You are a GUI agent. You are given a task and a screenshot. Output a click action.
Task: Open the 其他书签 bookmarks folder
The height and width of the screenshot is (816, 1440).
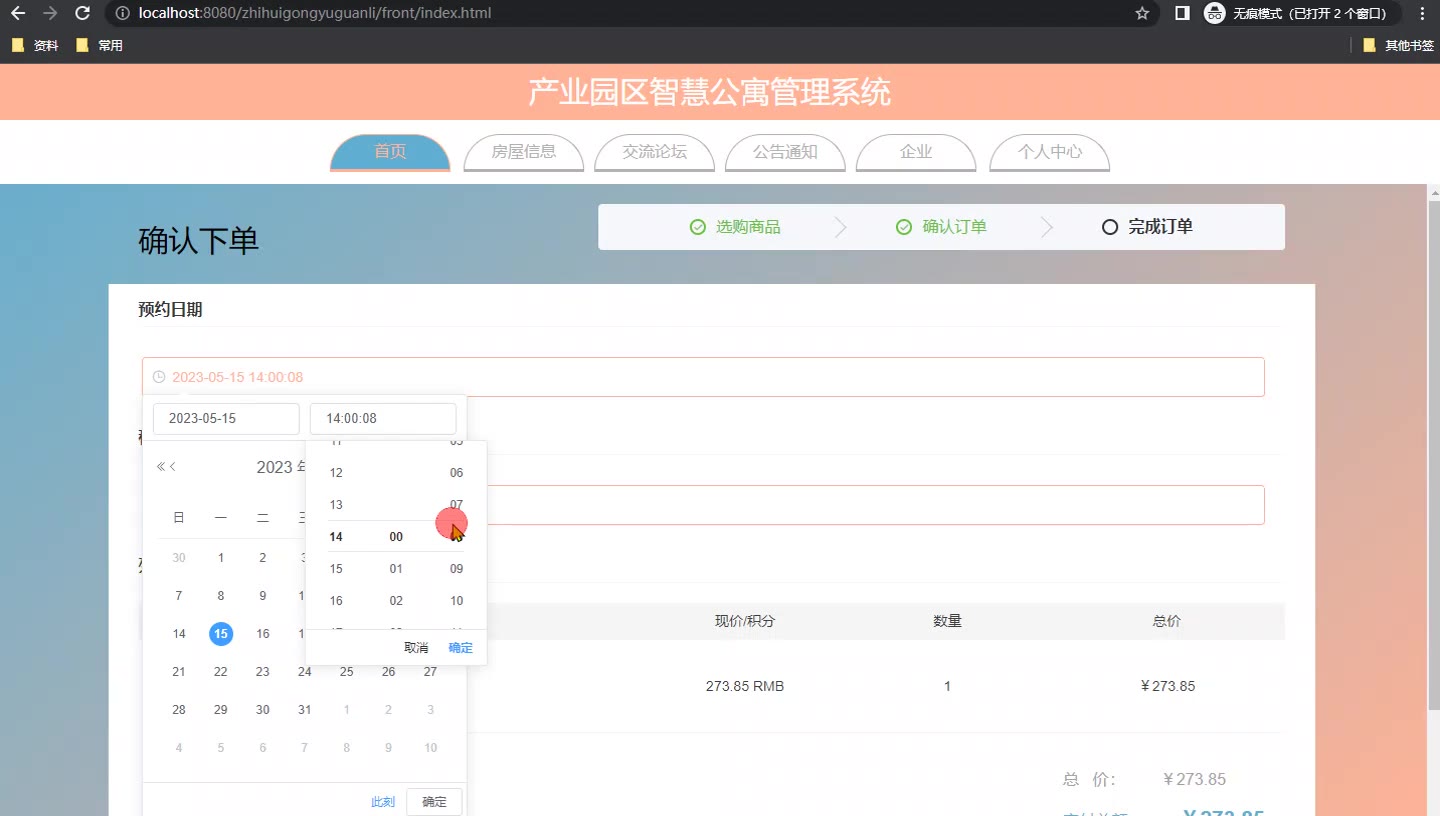tap(1398, 45)
